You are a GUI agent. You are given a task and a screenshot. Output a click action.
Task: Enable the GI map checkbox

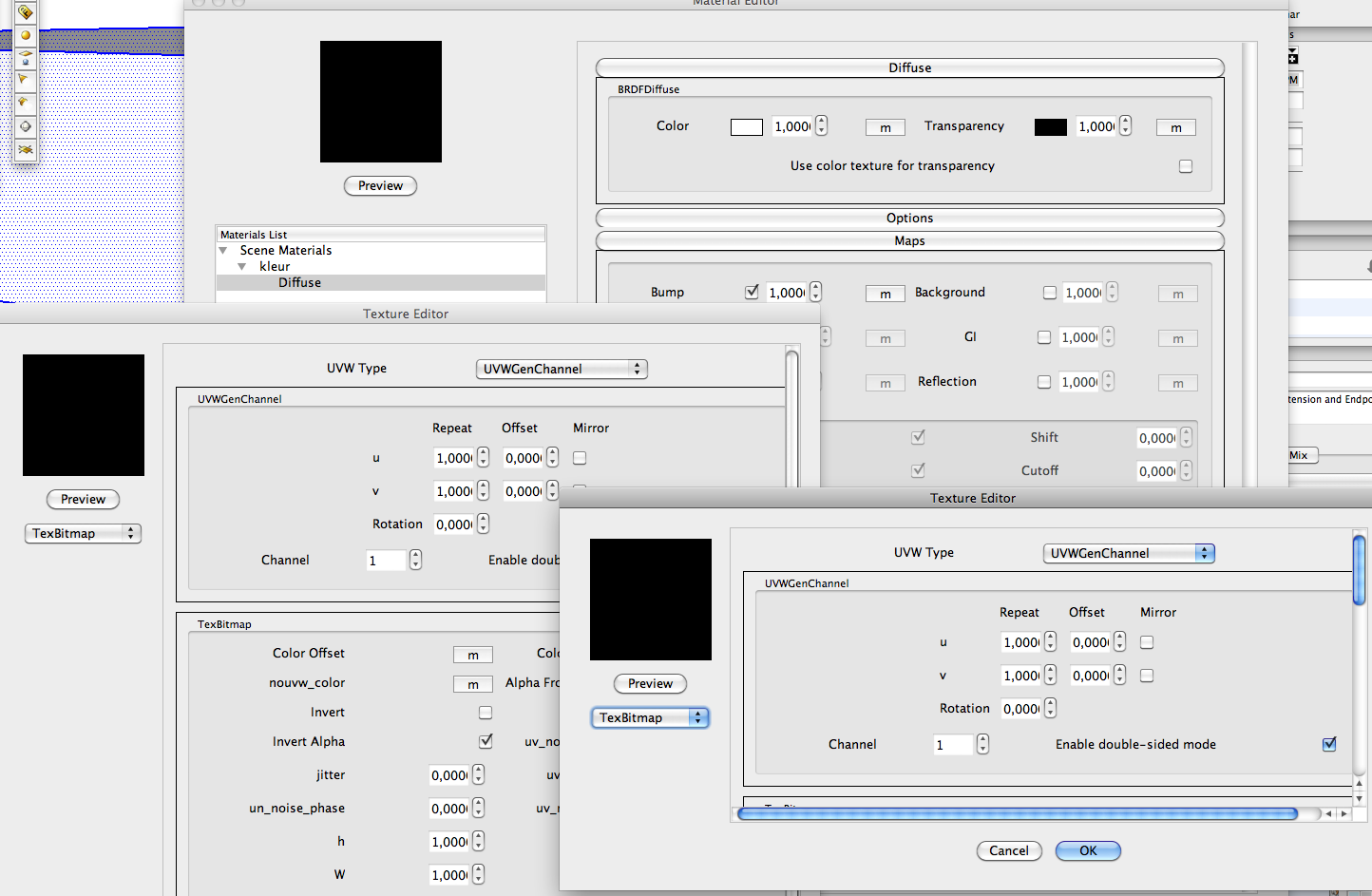point(1044,337)
